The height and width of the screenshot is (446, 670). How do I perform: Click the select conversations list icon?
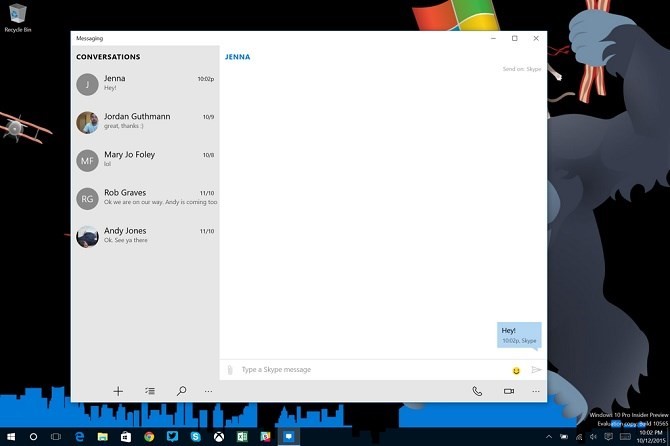click(149, 391)
